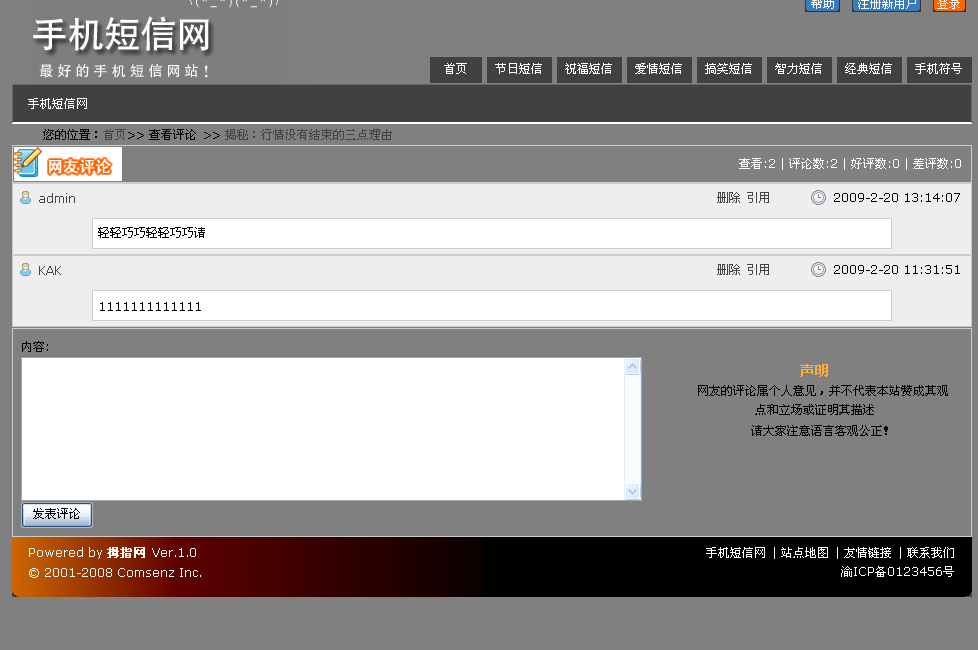
Task: Click 引用 on admin's comment
Action: pyautogui.click(x=758, y=198)
